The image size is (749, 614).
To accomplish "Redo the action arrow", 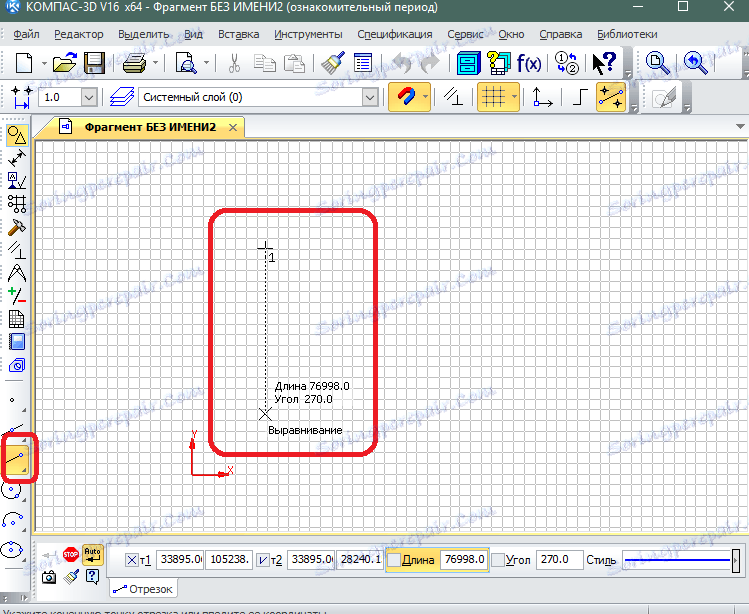I will click(430, 63).
